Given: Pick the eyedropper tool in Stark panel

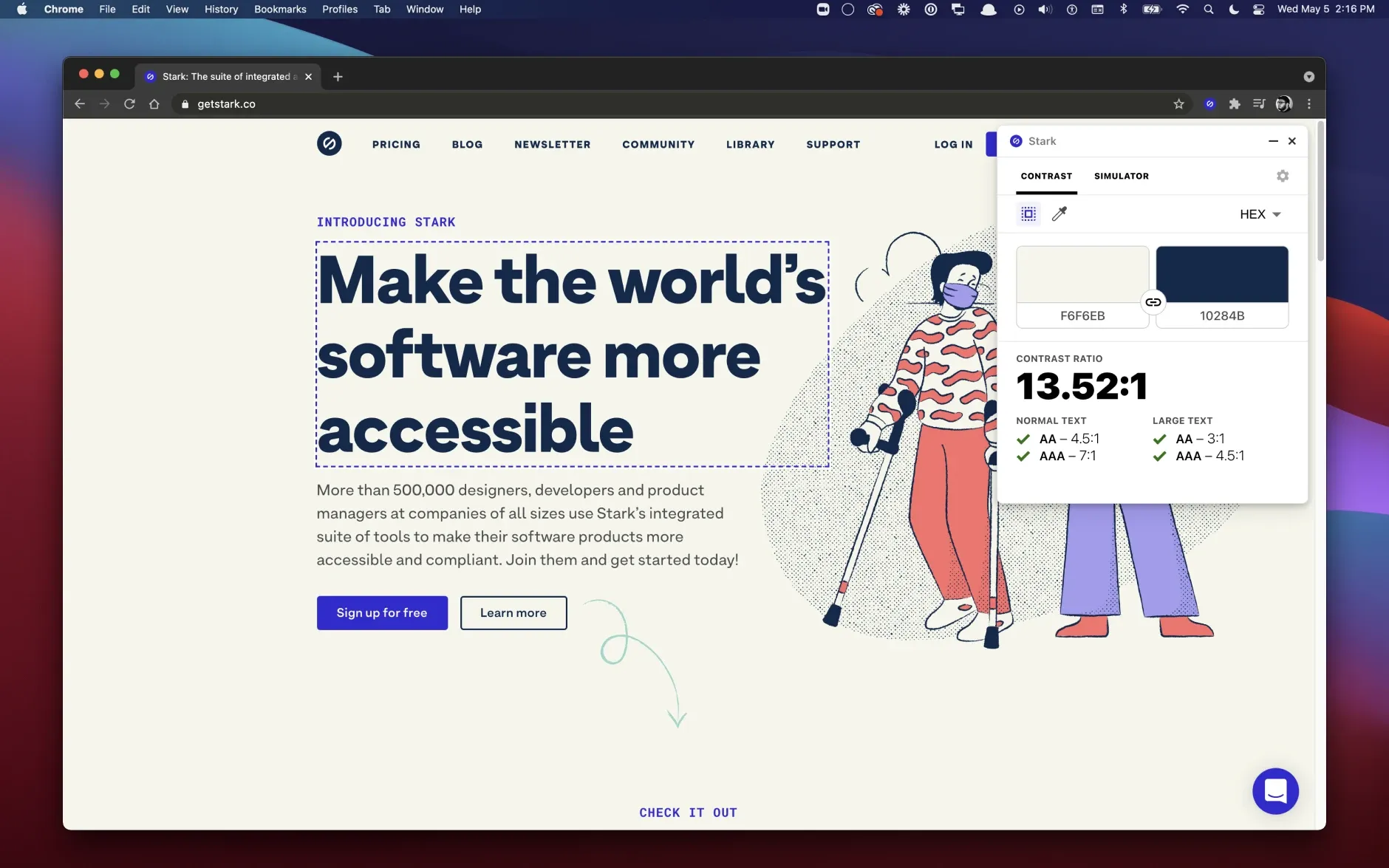Looking at the screenshot, I should click(x=1059, y=214).
